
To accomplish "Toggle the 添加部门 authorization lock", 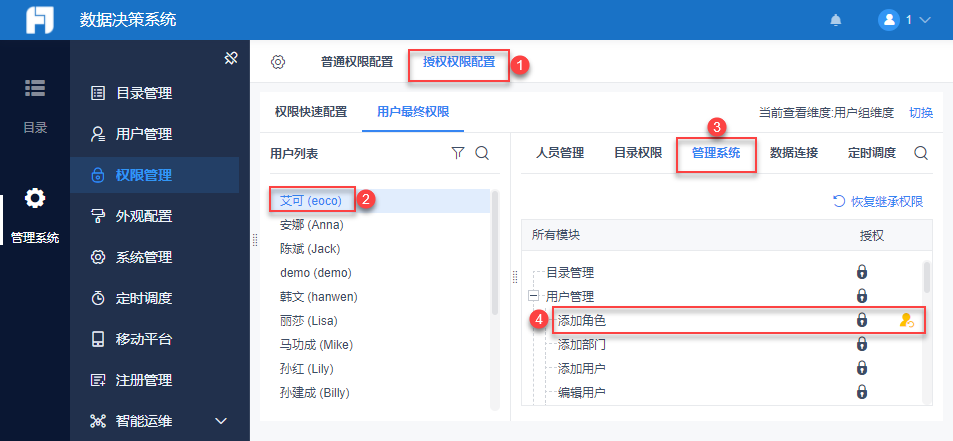I will coord(861,344).
